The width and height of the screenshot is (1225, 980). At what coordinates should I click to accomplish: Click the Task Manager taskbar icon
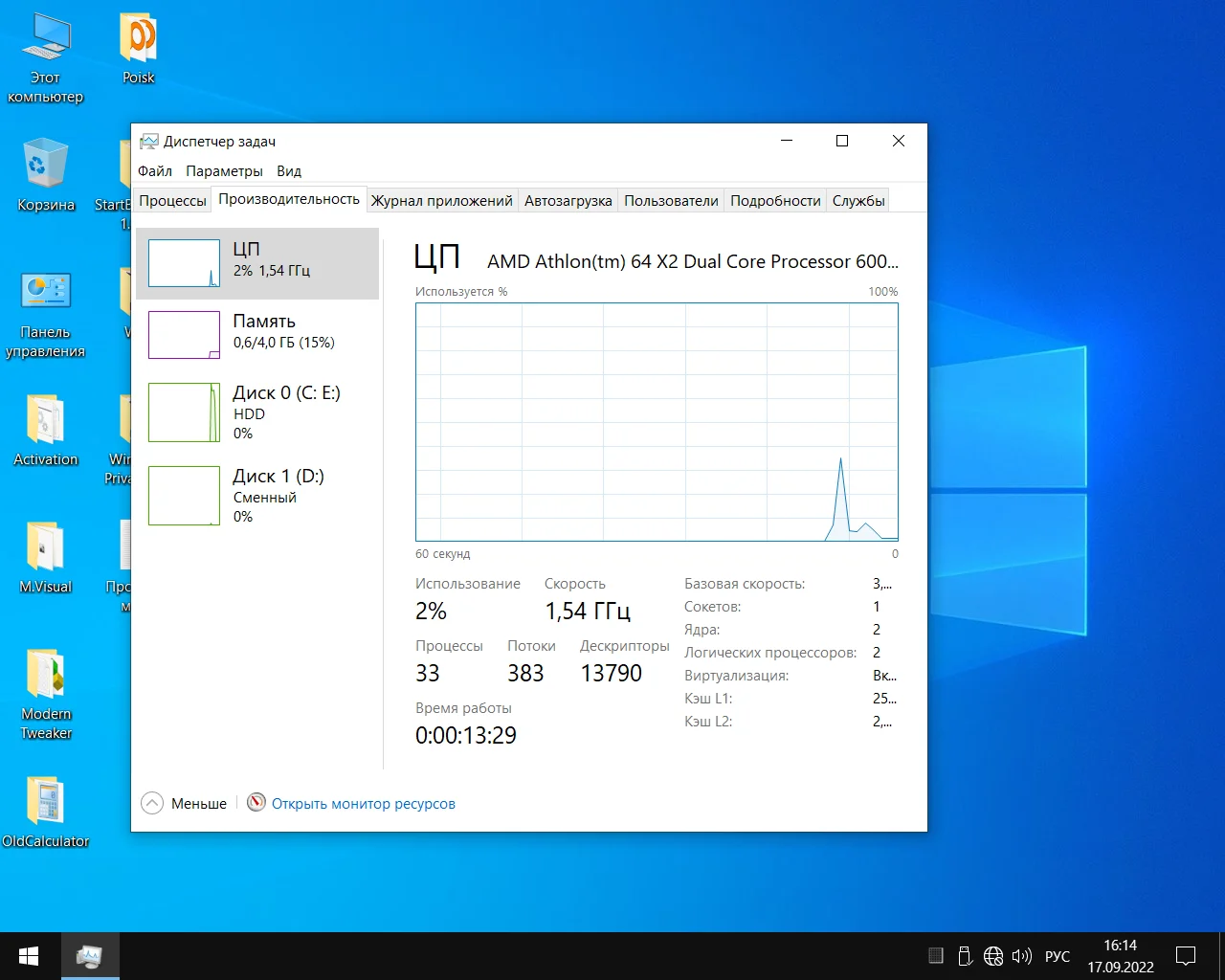pyautogui.click(x=90, y=956)
